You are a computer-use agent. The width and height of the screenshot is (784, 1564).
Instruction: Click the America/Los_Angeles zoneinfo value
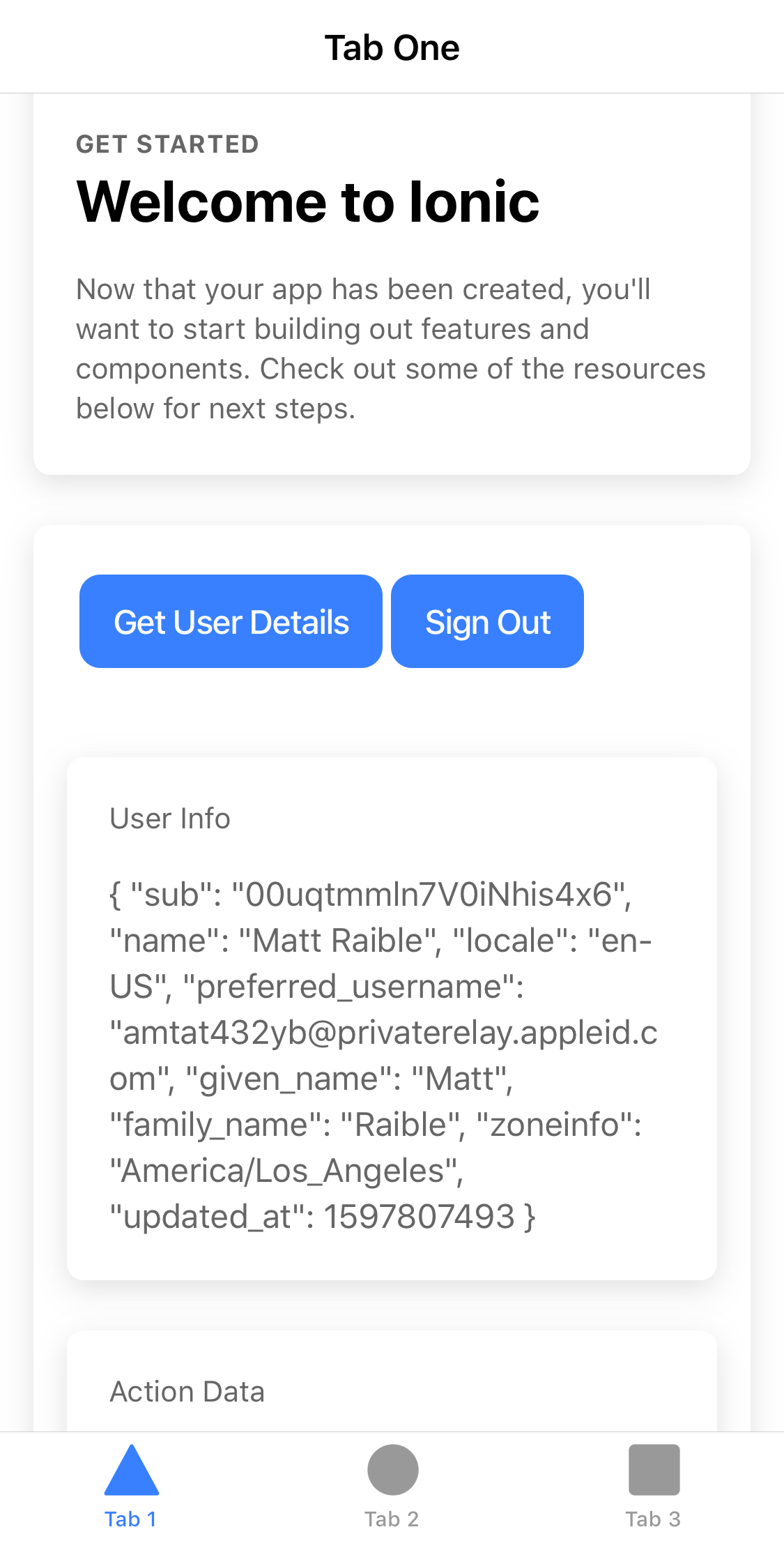[286, 1171]
